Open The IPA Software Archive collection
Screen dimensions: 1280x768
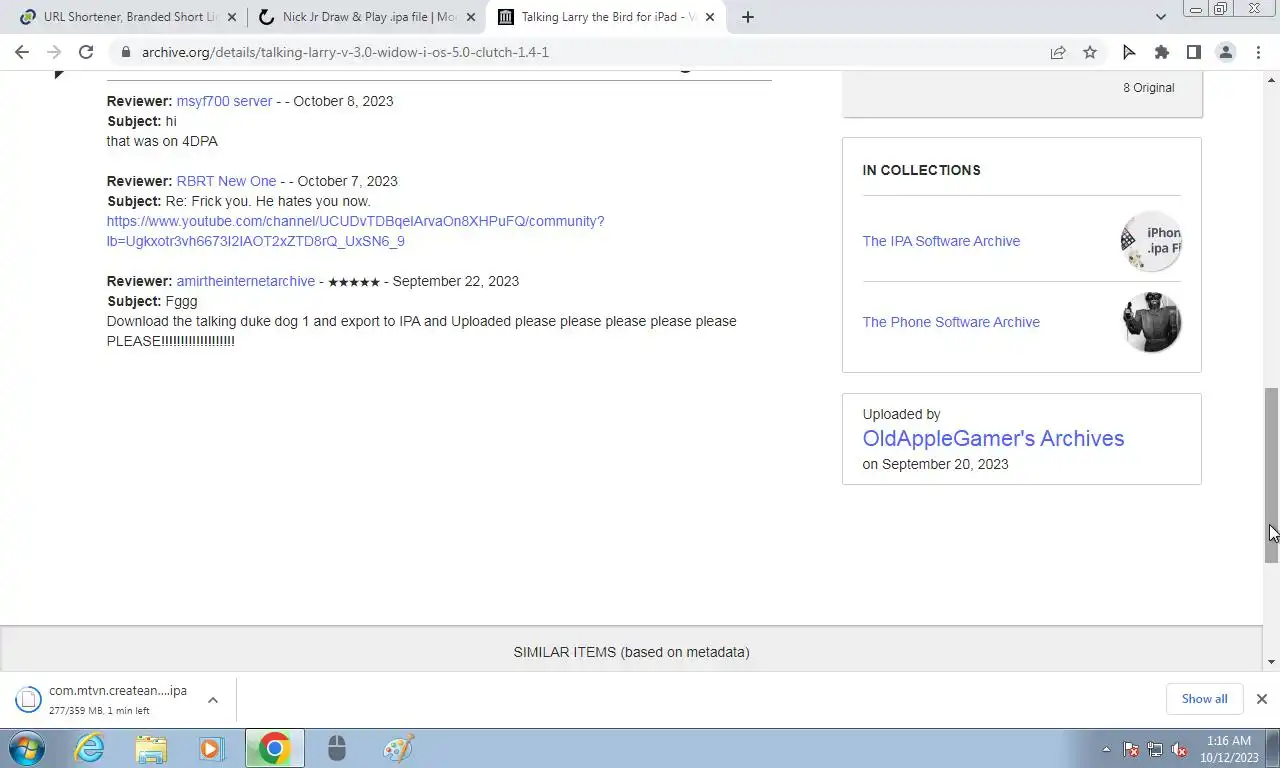pos(941,241)
